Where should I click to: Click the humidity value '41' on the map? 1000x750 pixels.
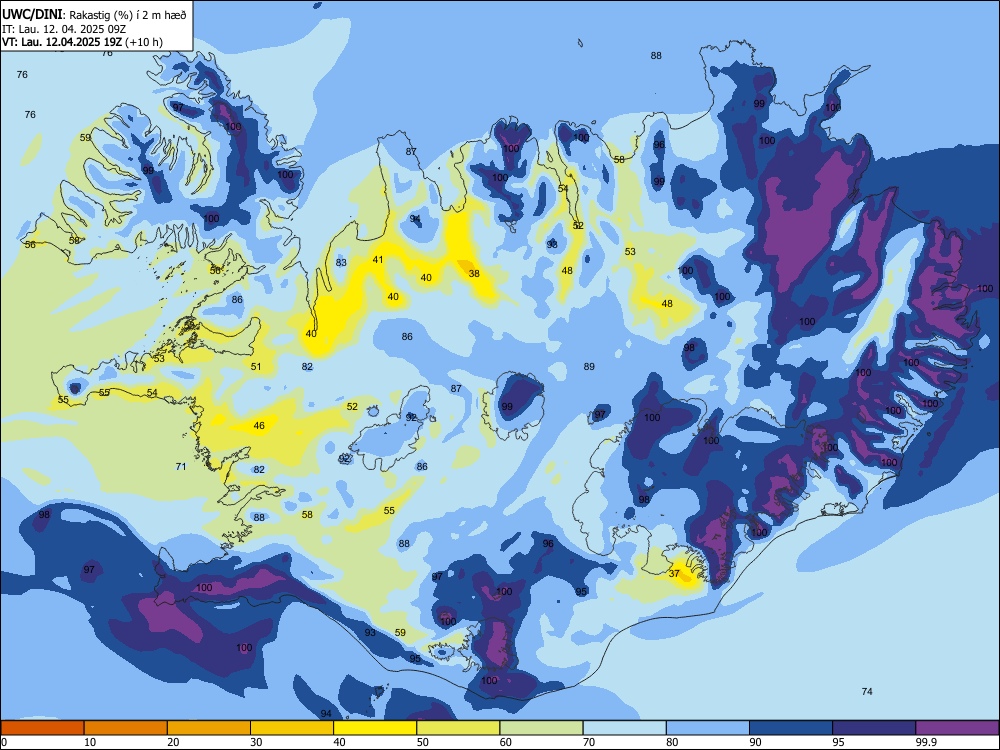[x=378, y=260]
